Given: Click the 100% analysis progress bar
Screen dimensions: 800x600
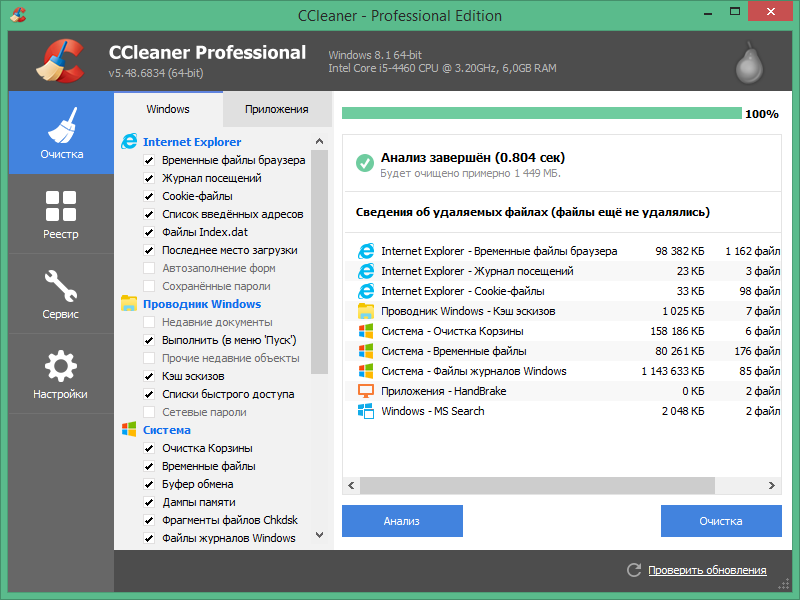Looking at the screenshot, I should click(540, 113).
